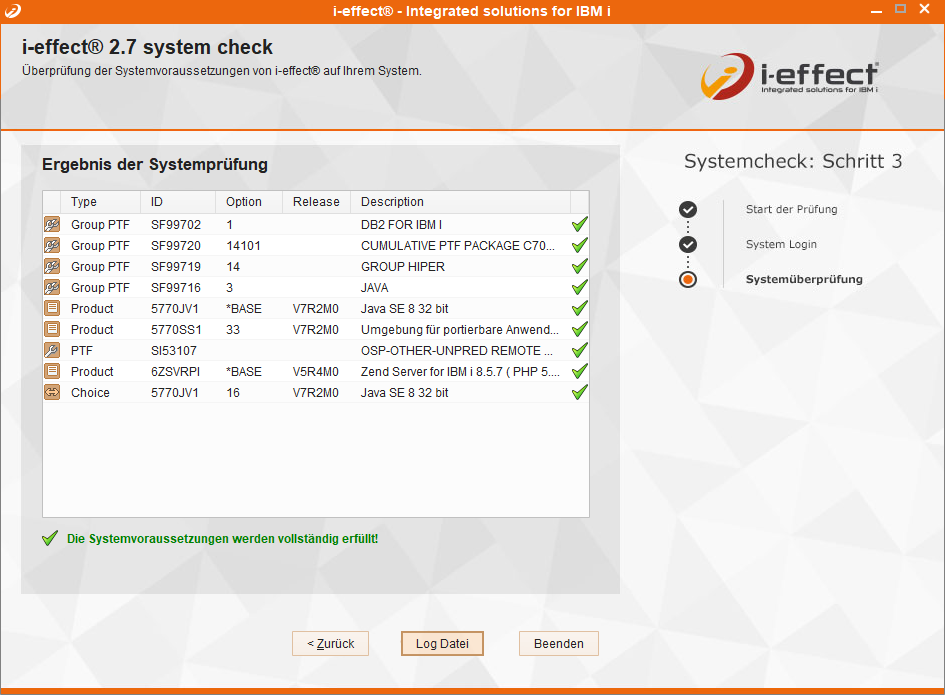Maximize the i-effect window
The width and height of the screenshot is (945, 695).
click(x=900, y=9)
